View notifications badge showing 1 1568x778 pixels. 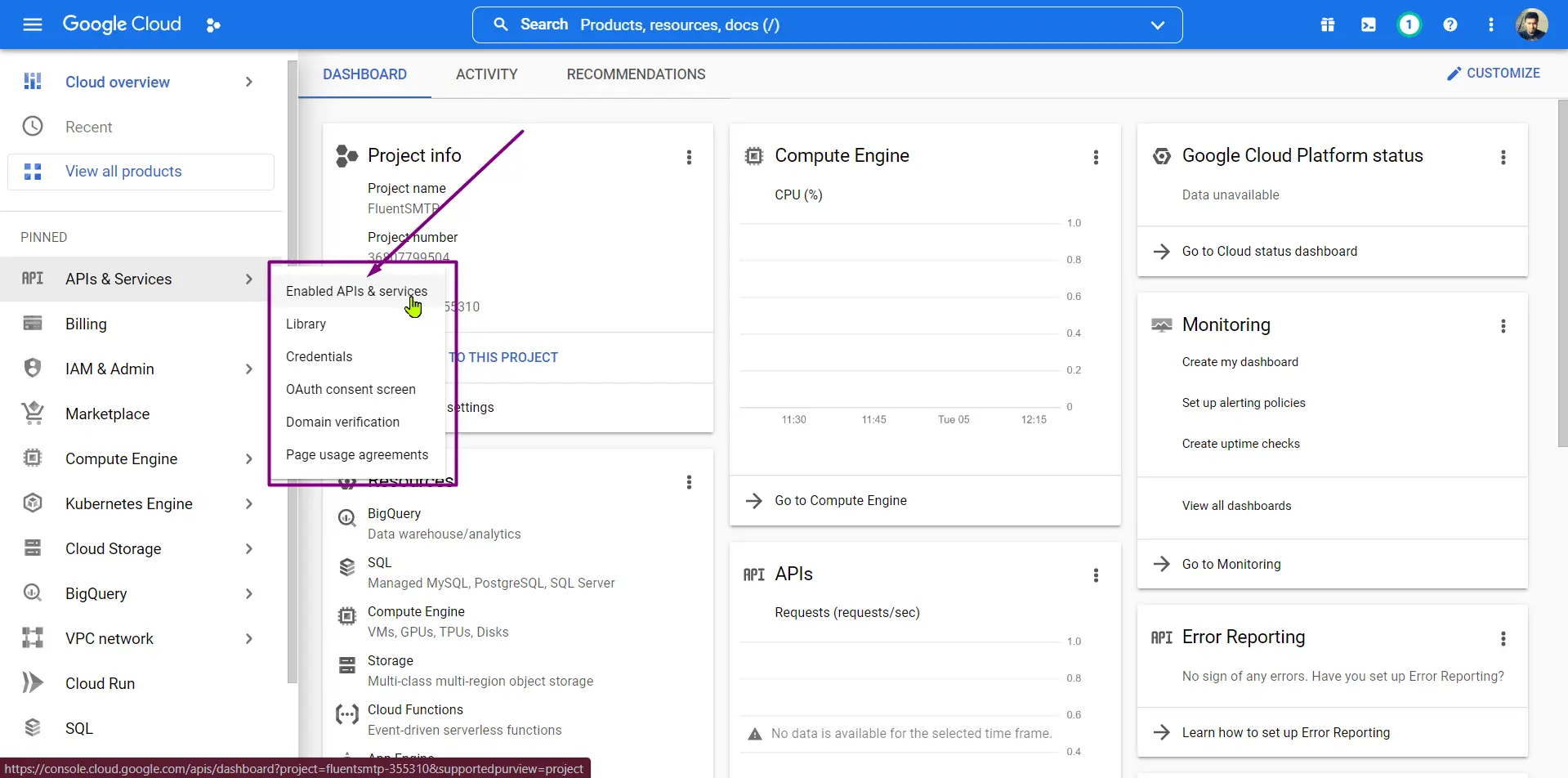click(x=1409, y=25)
